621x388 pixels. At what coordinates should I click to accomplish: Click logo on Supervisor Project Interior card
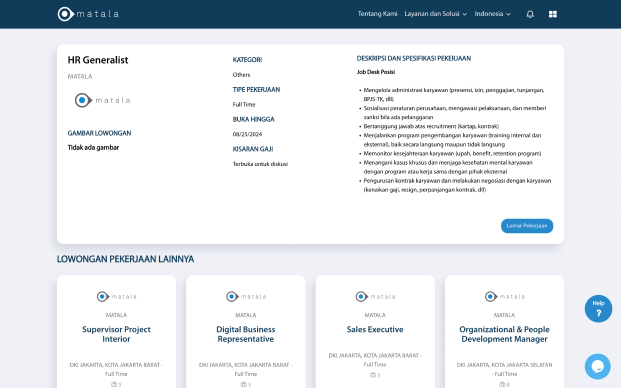116,296
